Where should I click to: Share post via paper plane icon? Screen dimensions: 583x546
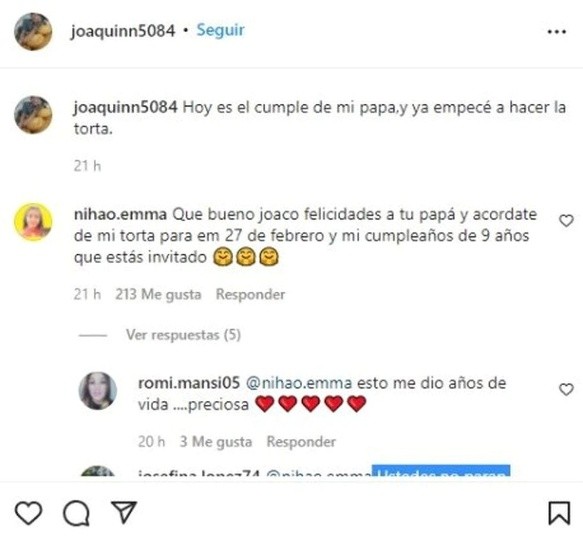(x=124, y=512)
